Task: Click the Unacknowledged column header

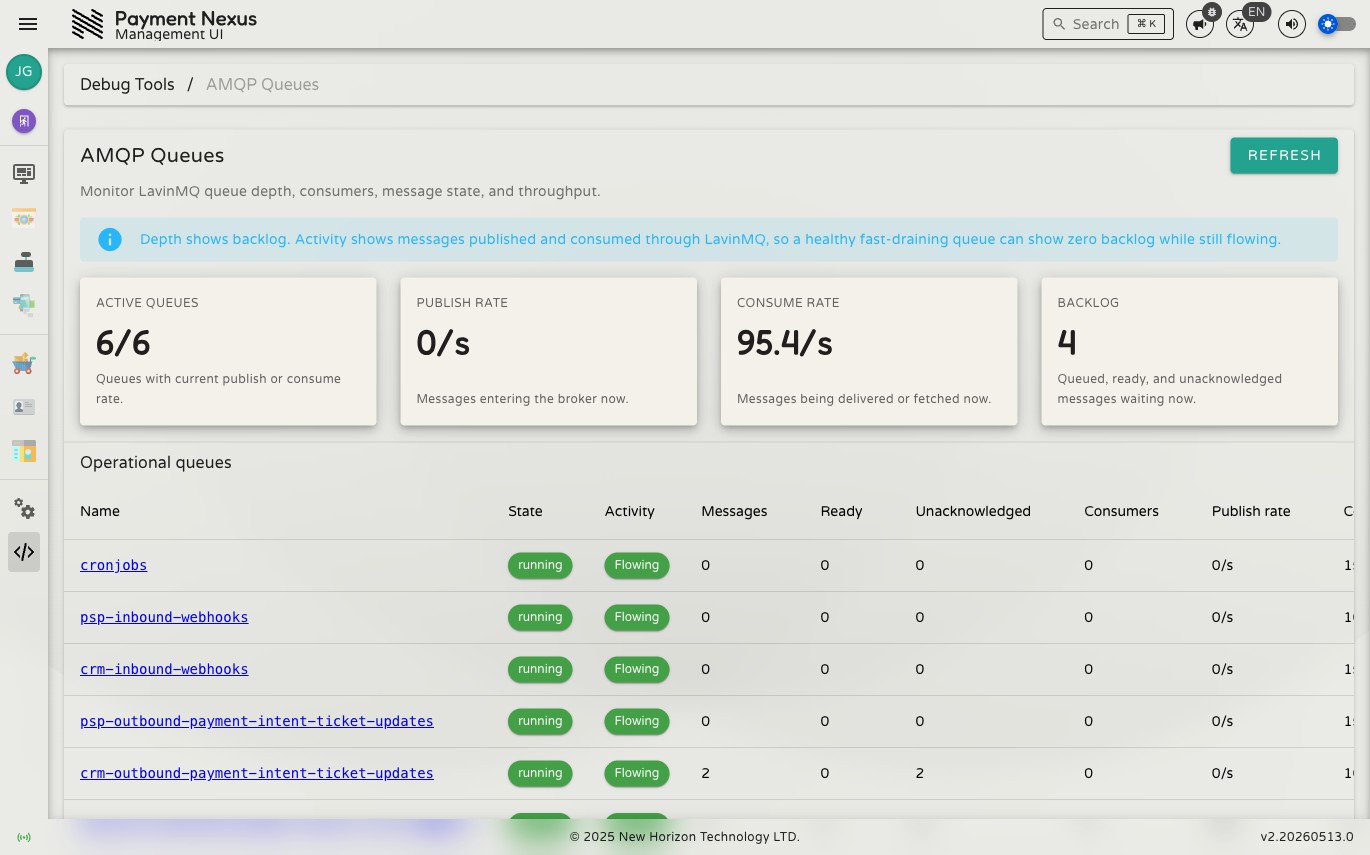Action: coord(973,511)
